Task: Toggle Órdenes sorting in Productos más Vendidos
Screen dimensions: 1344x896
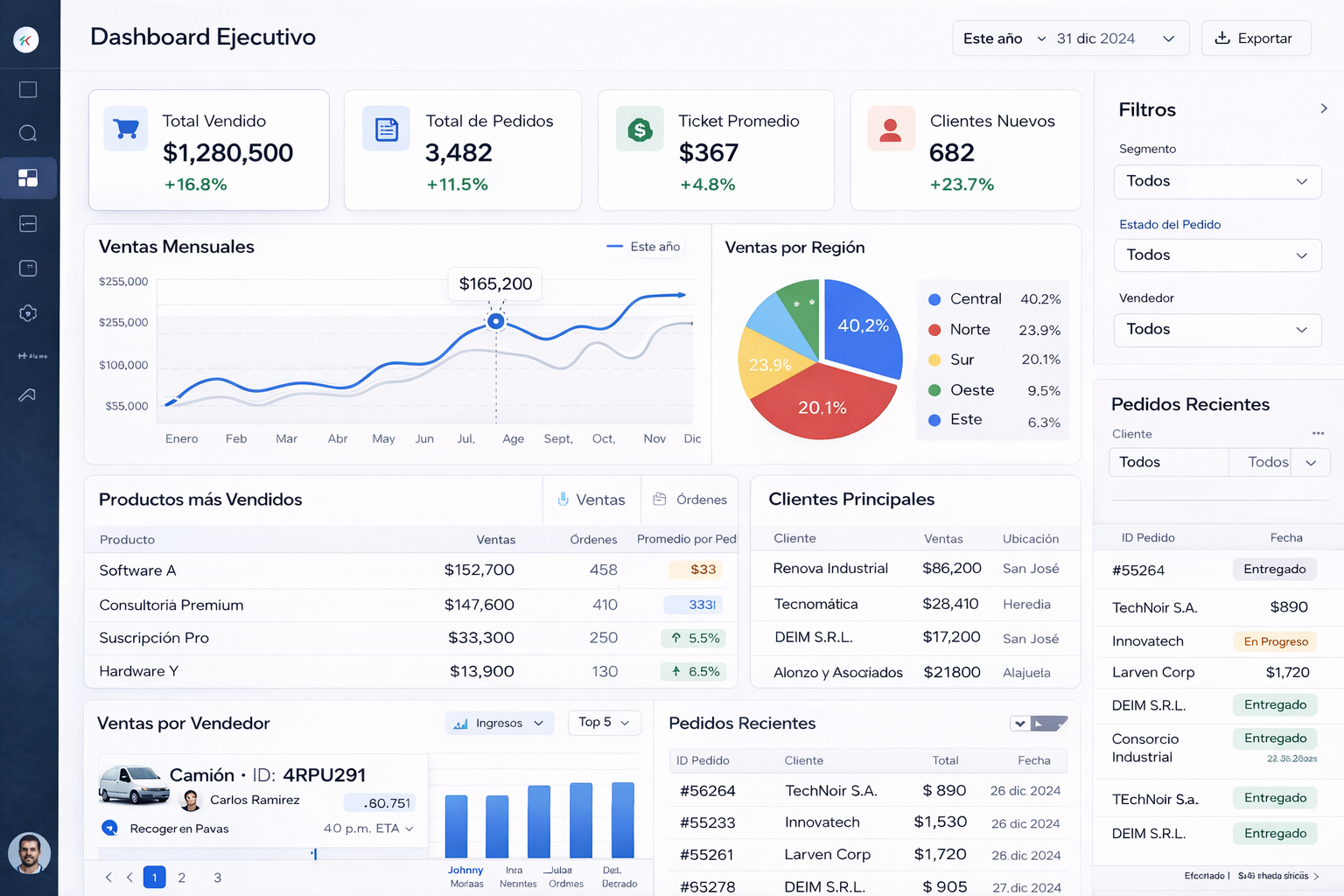Action: tap(689, 500)
